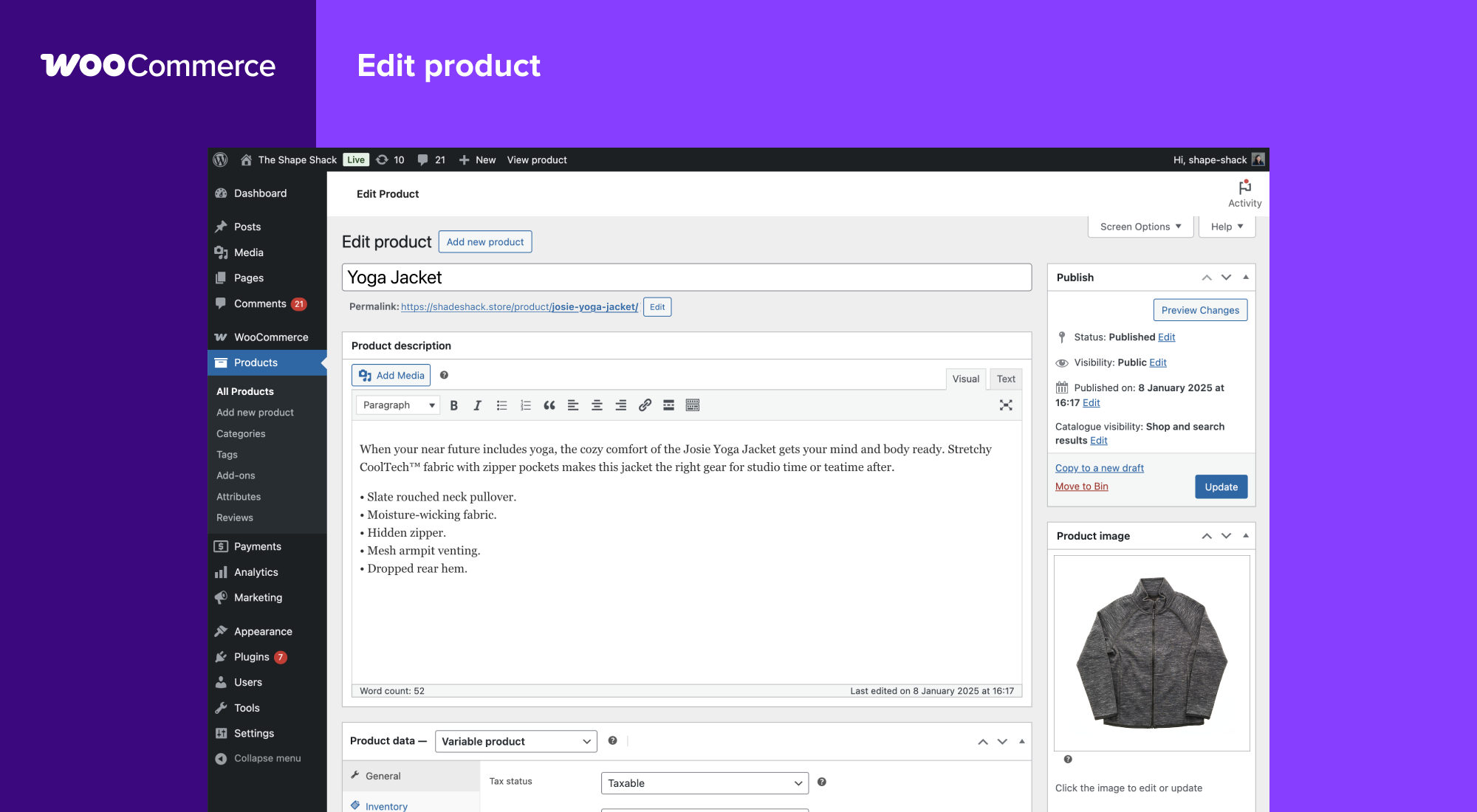Collapse the Product image panel
Viewport: 1477px width, 812px height.
click(1246, 536)
